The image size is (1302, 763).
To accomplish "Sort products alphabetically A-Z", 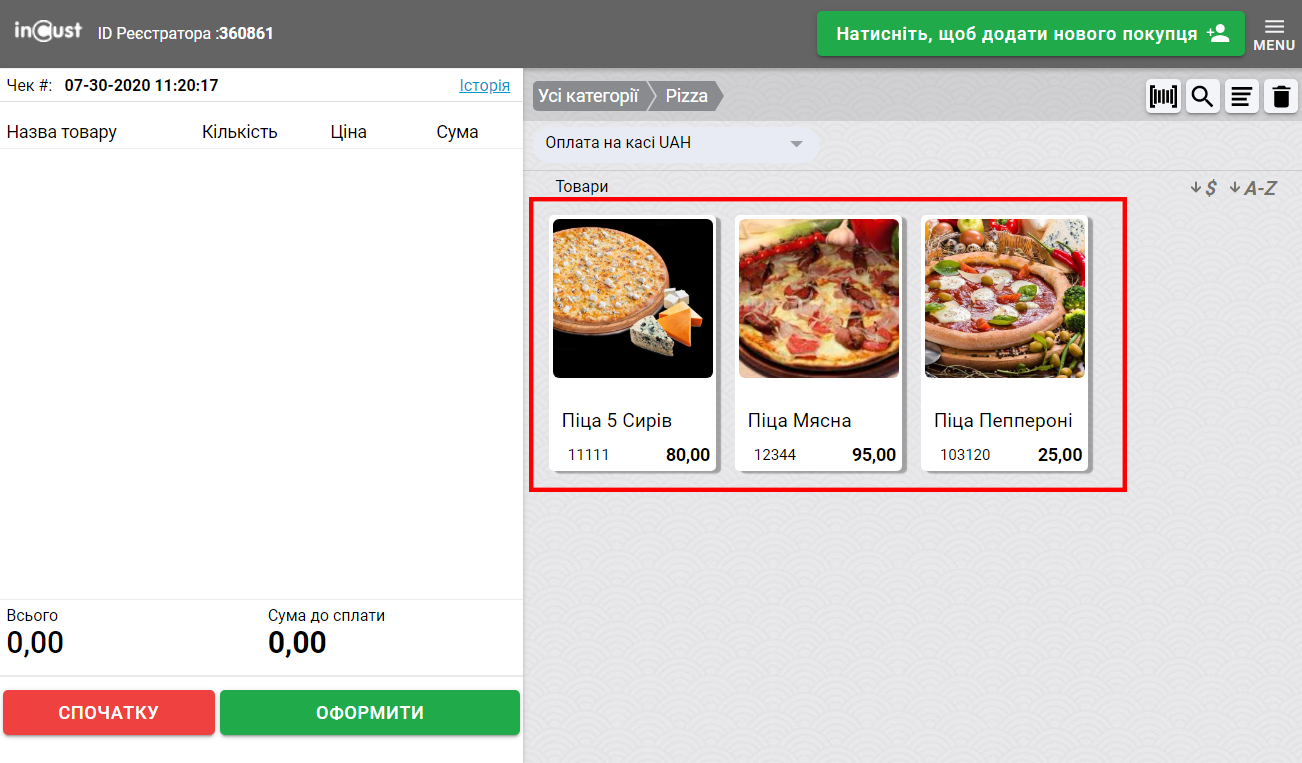I will tap(1253, 188).
